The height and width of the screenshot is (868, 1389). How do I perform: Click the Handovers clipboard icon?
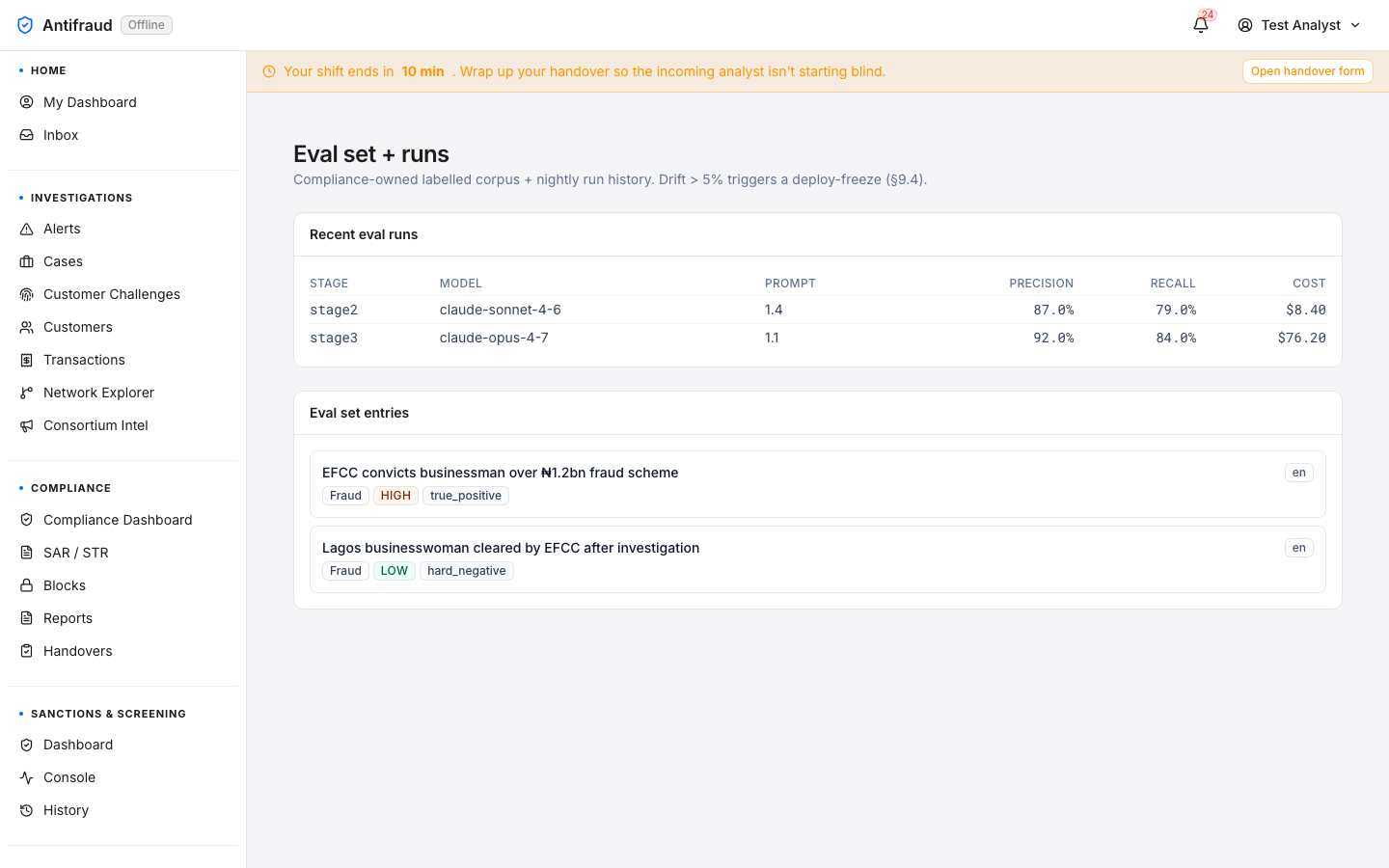(x=27, y=651)
